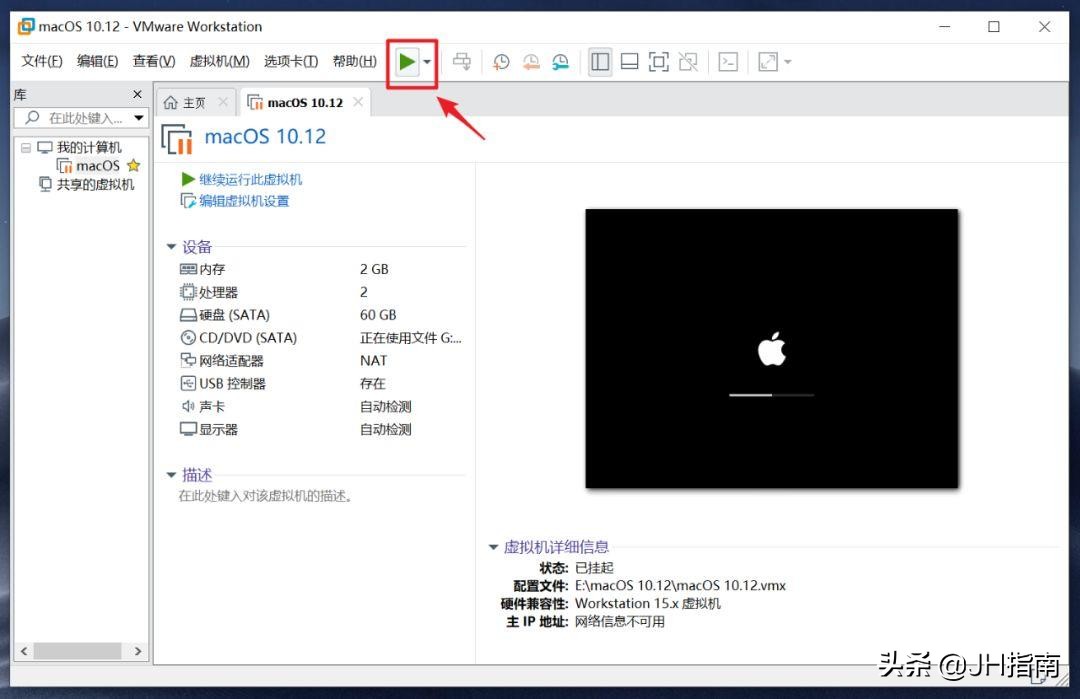The image size is (1080, 699).
Task: Click the 正在使用文件 G: CD/DVD value
Action: point(411,337)
